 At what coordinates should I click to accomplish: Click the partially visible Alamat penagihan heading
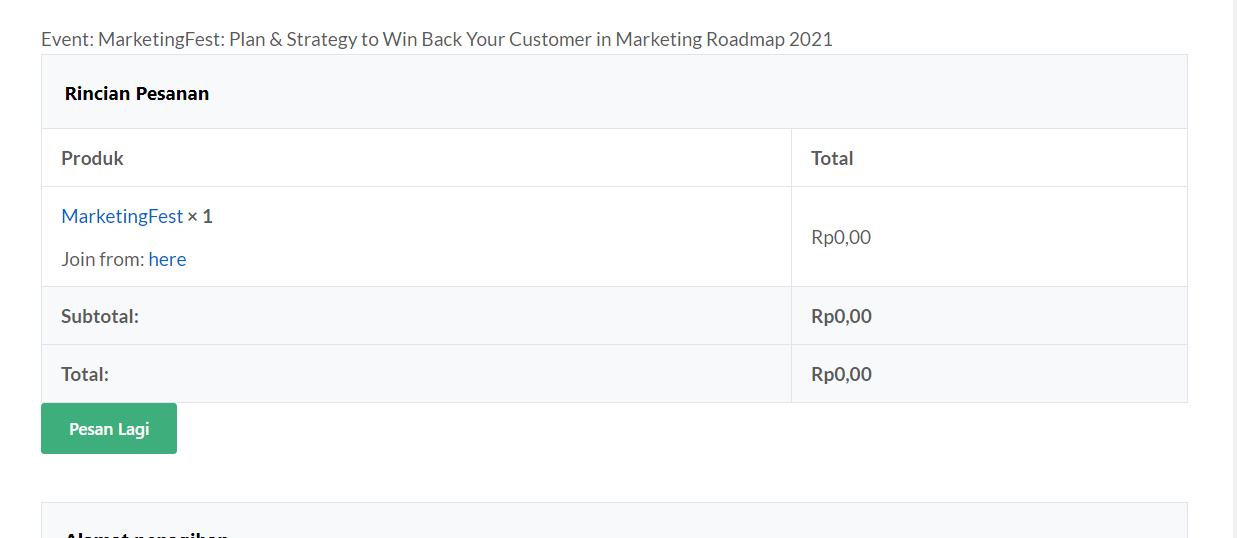pos(146,534)
